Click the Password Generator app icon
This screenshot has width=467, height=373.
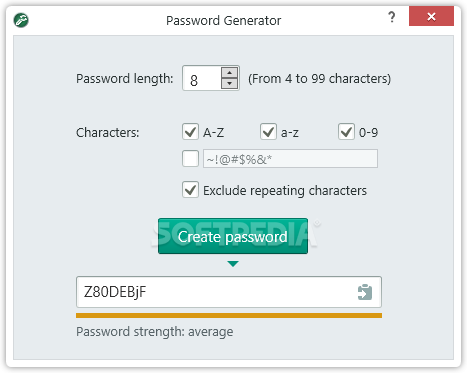coord(21,20)
